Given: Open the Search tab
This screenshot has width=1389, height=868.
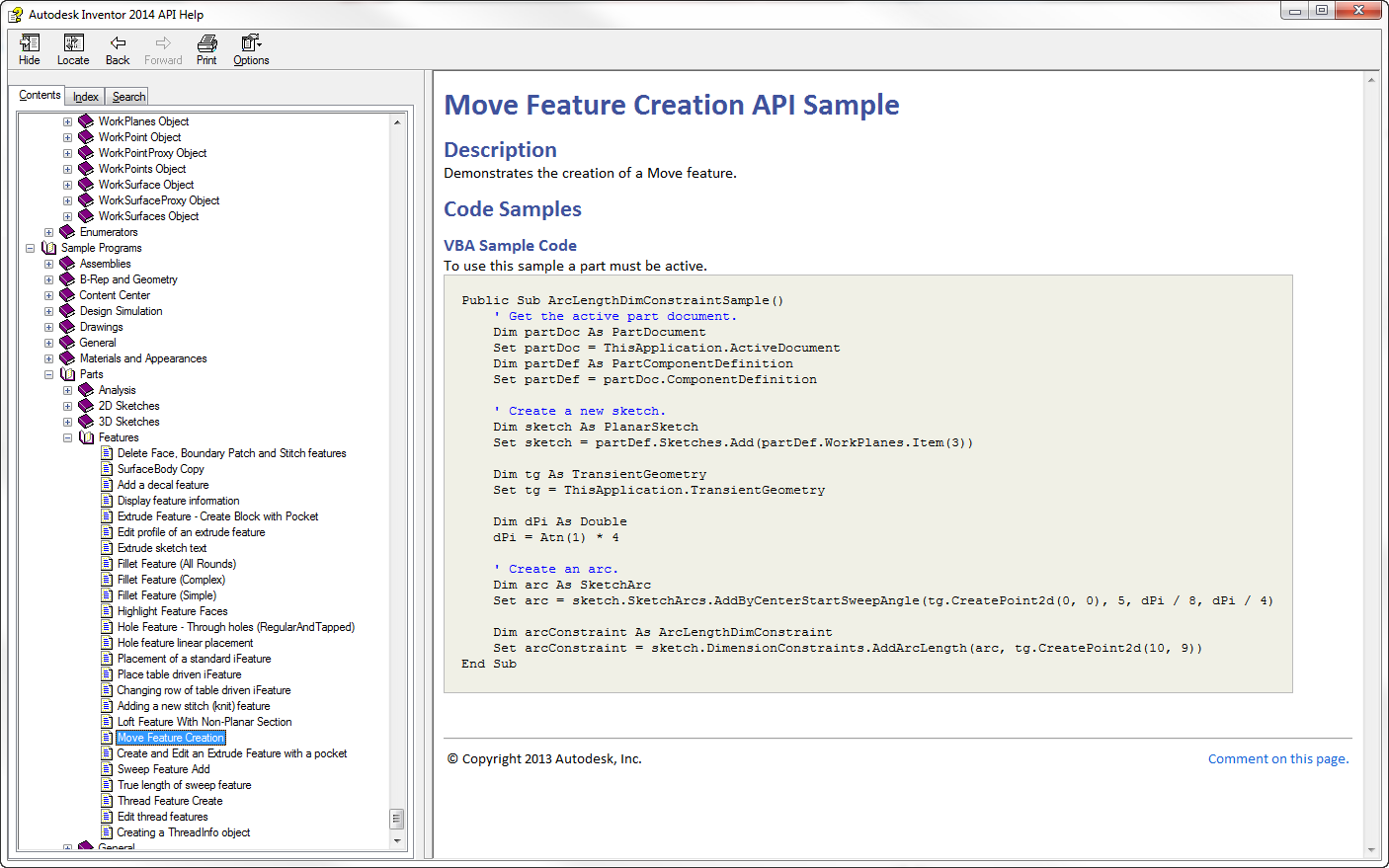Looking at the screenshot, I should click(x=128, y=96).
